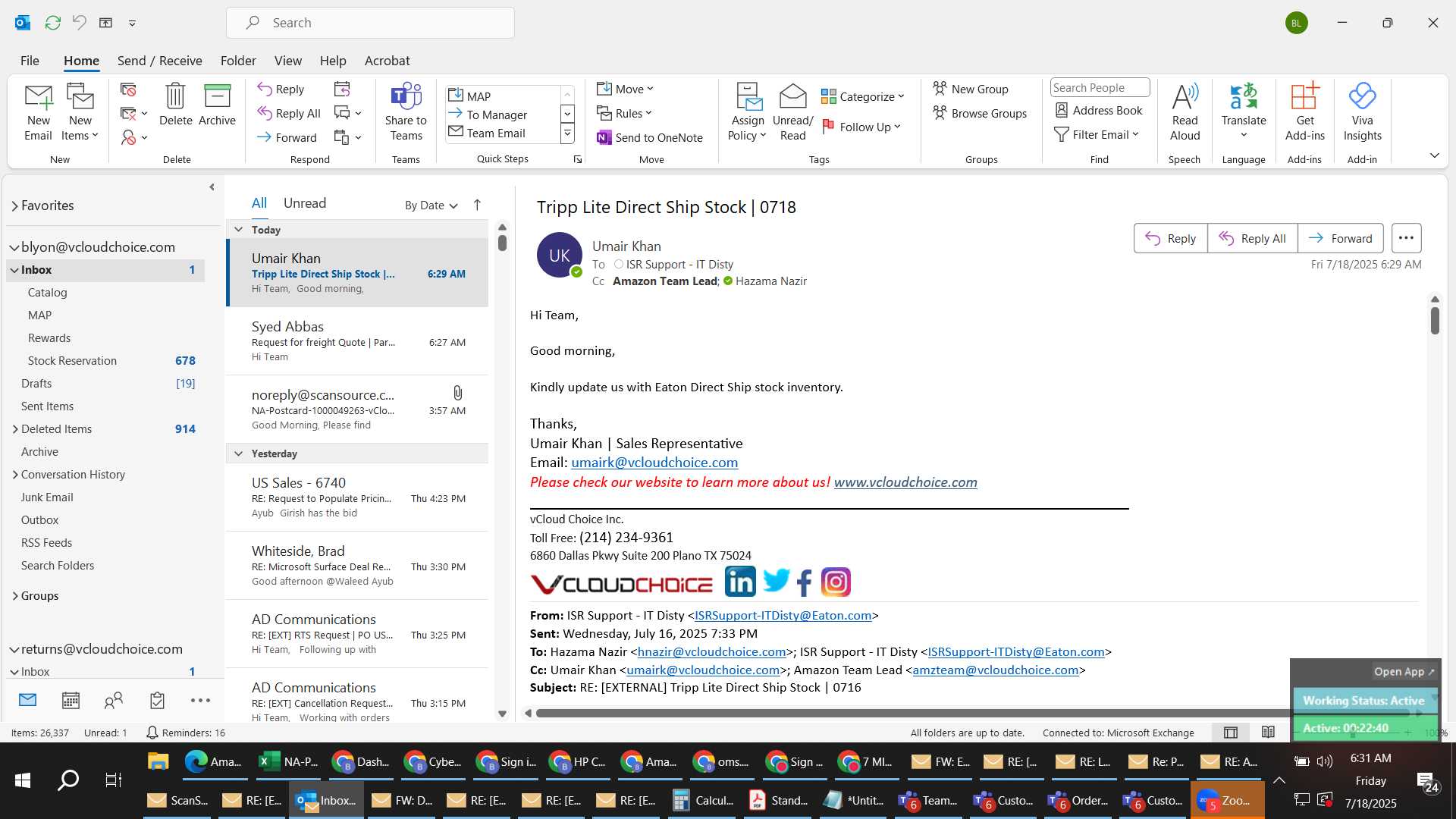Open the File menu tab
The width and height of the screenshot is (1456, 819).
tap(30, 60)
